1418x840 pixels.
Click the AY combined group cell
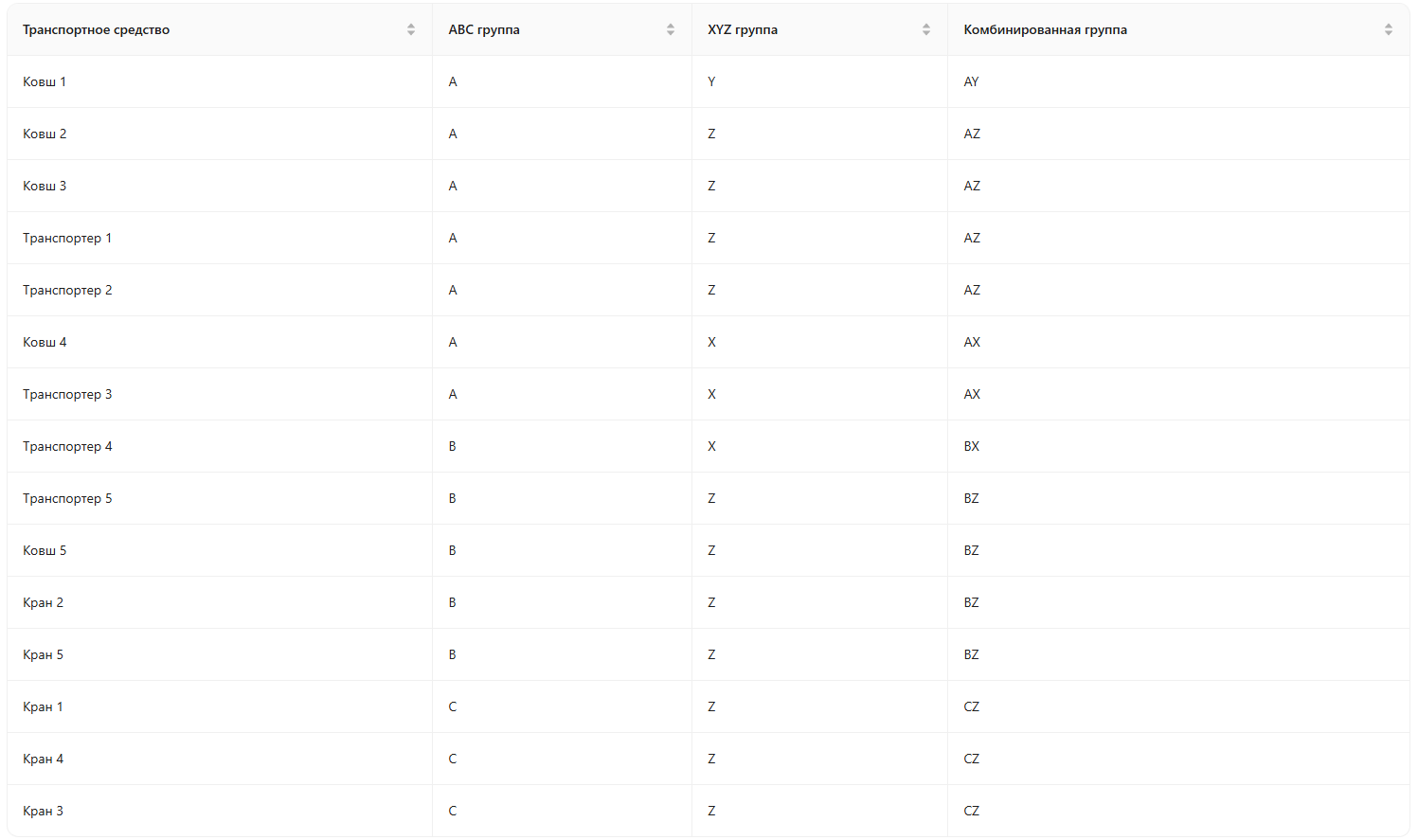tap(972, 82)
